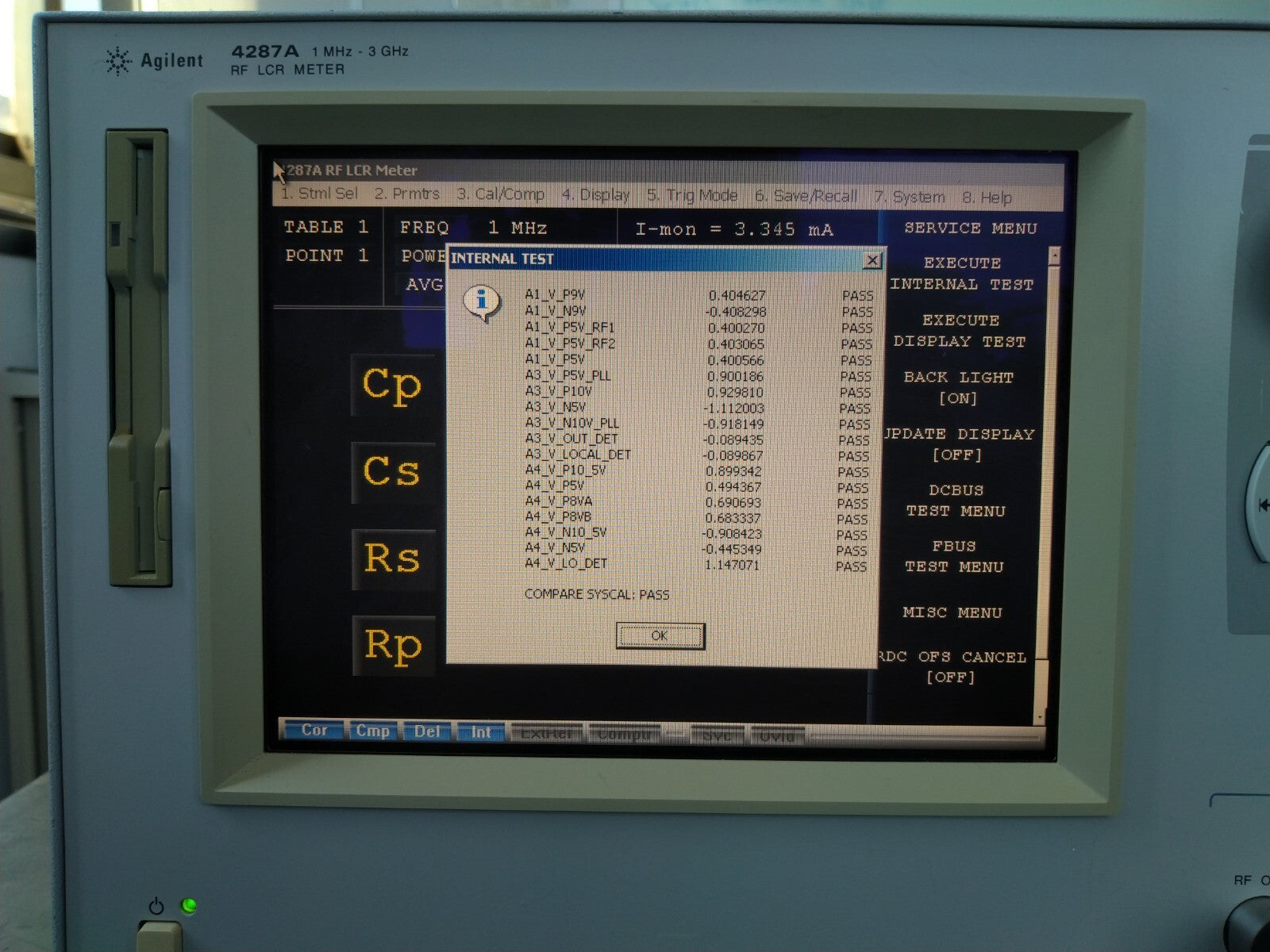Screen dimensions: 1270x952
Task: Click the COMPARE SYSCAL: PASS line
Action: click(x=597, y=594)
